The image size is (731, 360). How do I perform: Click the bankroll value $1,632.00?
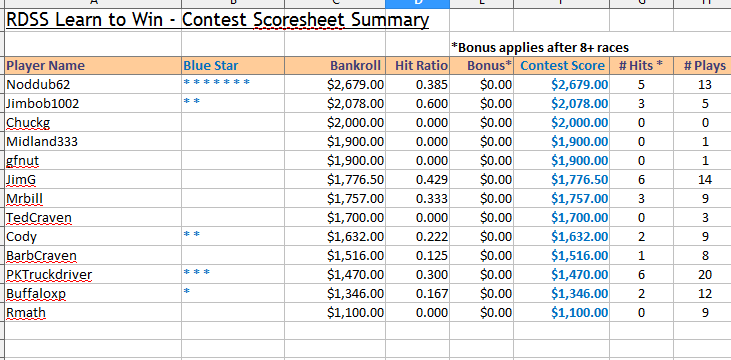335,237
